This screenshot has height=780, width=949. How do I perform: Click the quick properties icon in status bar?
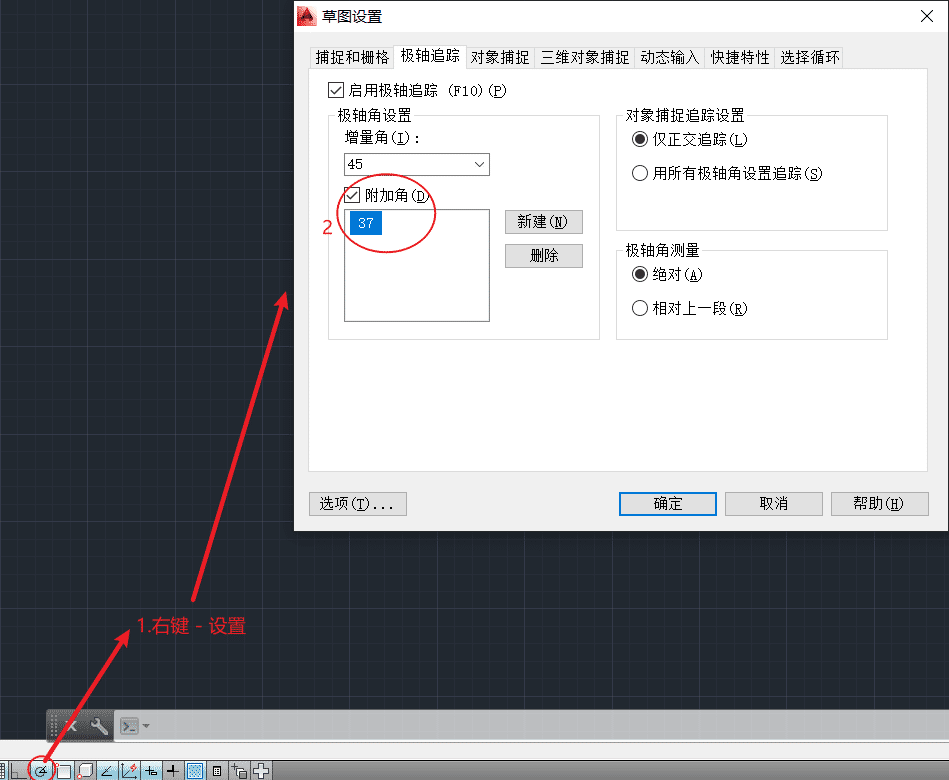point(217,770)
